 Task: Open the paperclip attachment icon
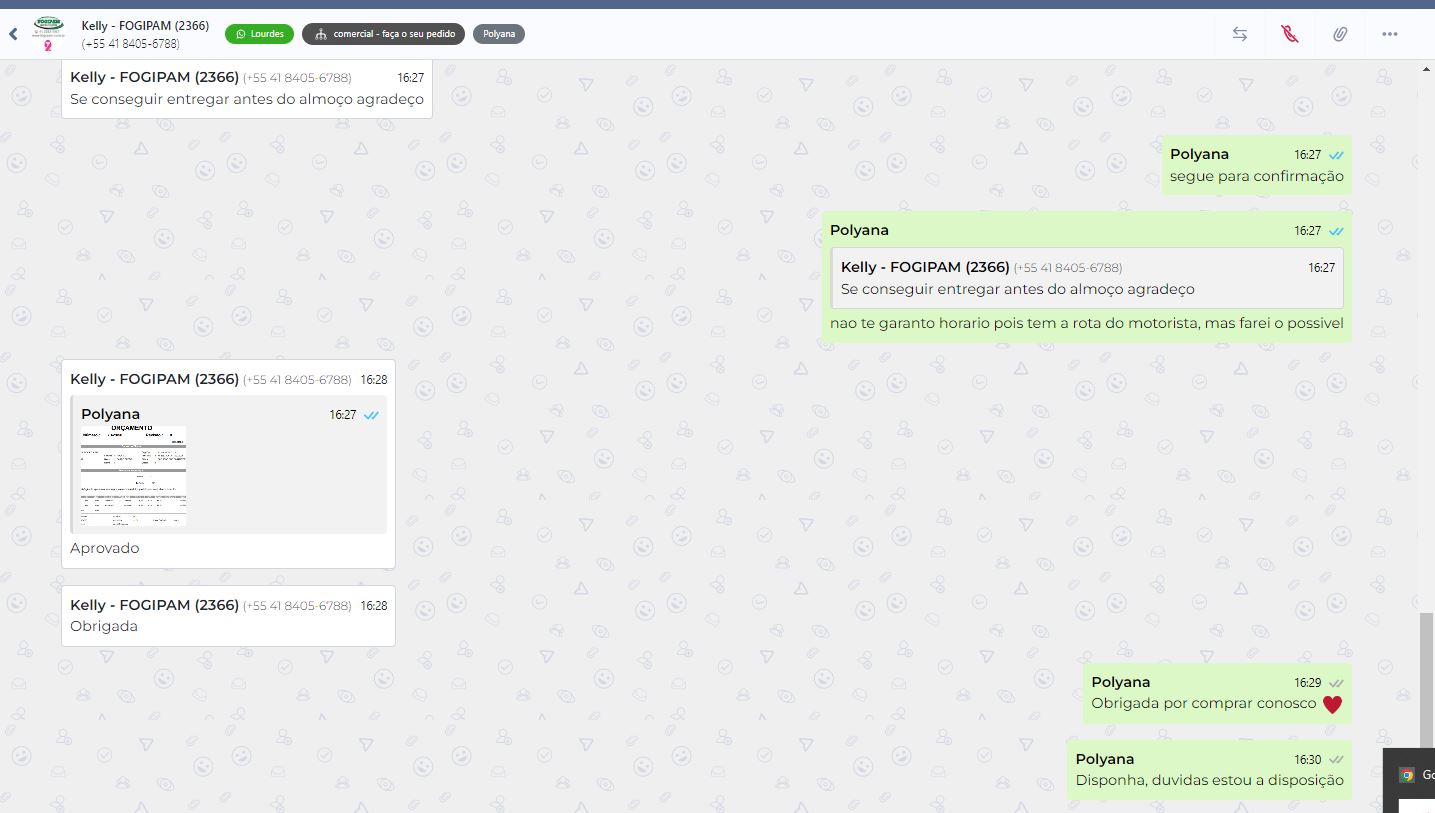[x=1339, y=34]
